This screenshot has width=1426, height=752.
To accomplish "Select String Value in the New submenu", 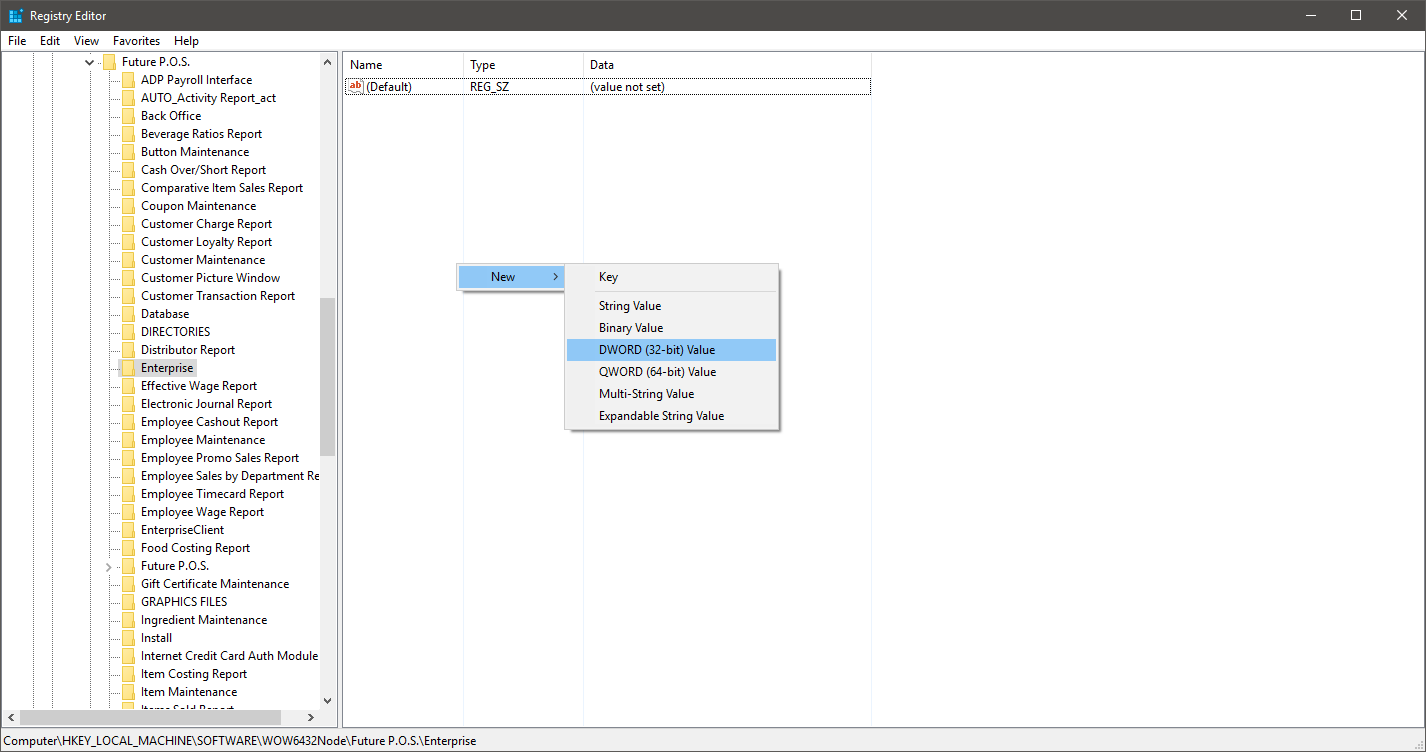I will (x=630, y=306).
